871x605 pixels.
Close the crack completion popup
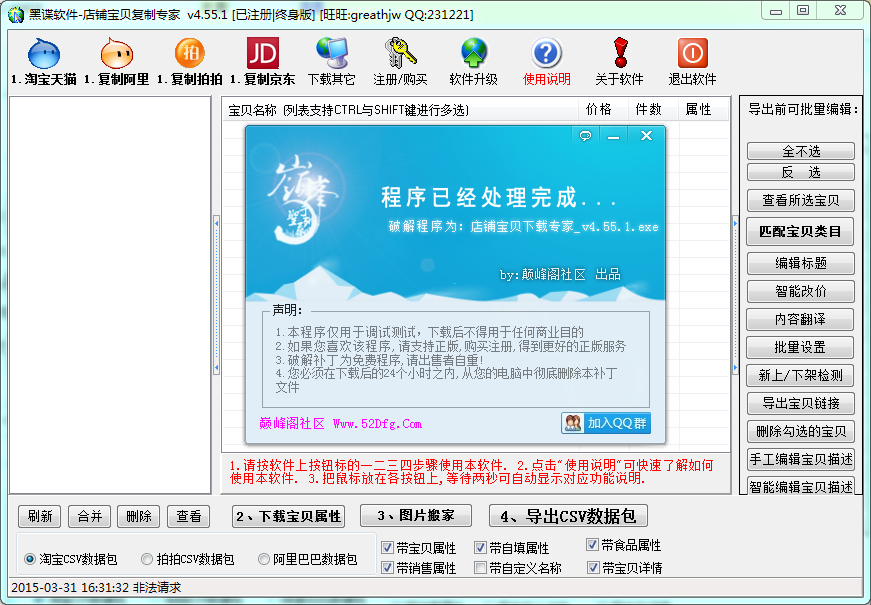pyautogui.click(x=646, y=136)
